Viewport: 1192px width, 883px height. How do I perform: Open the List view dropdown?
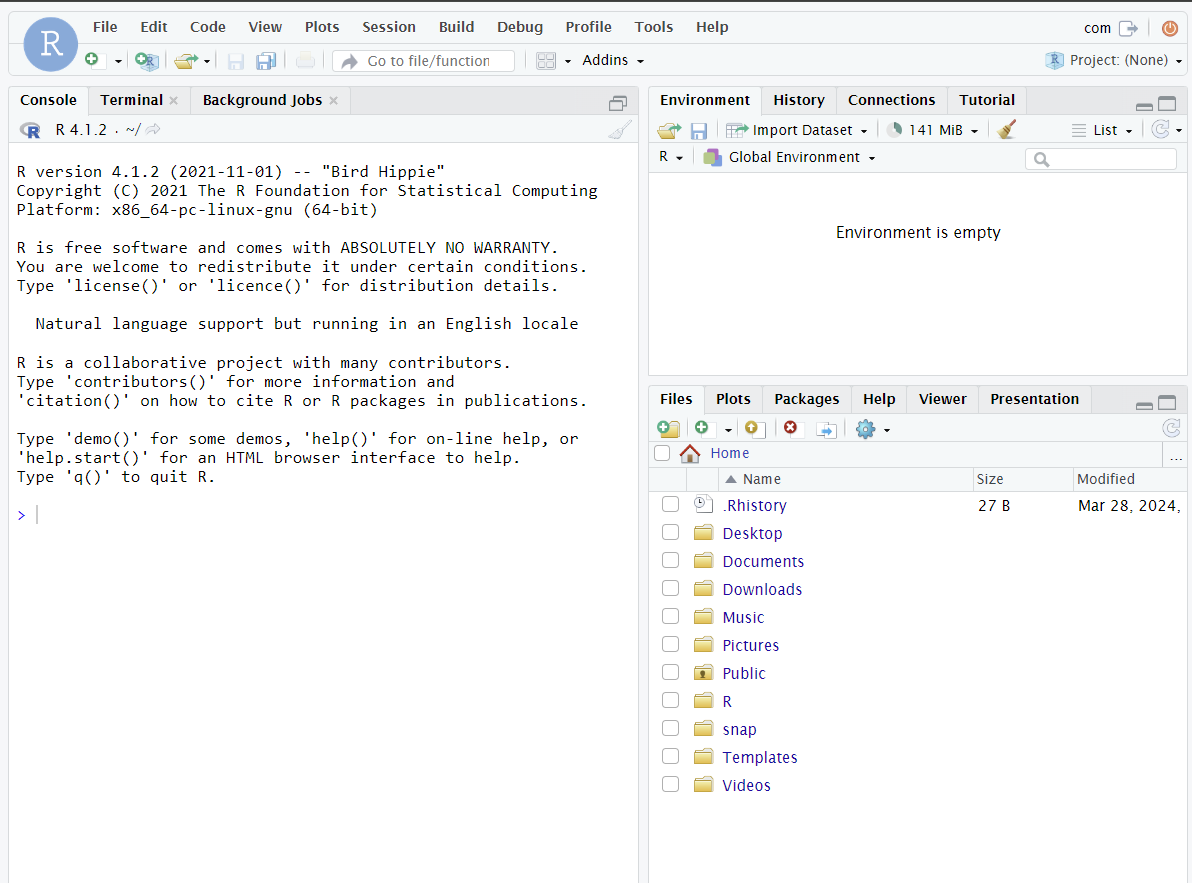pyautogui.click(x=1102, y=131)
